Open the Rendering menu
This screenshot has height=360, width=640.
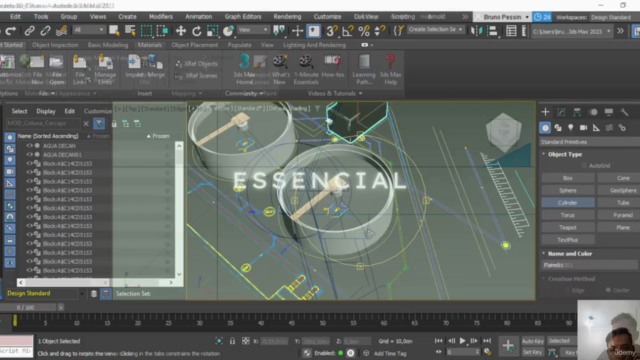pyautogui.click(x=287, y=17)
